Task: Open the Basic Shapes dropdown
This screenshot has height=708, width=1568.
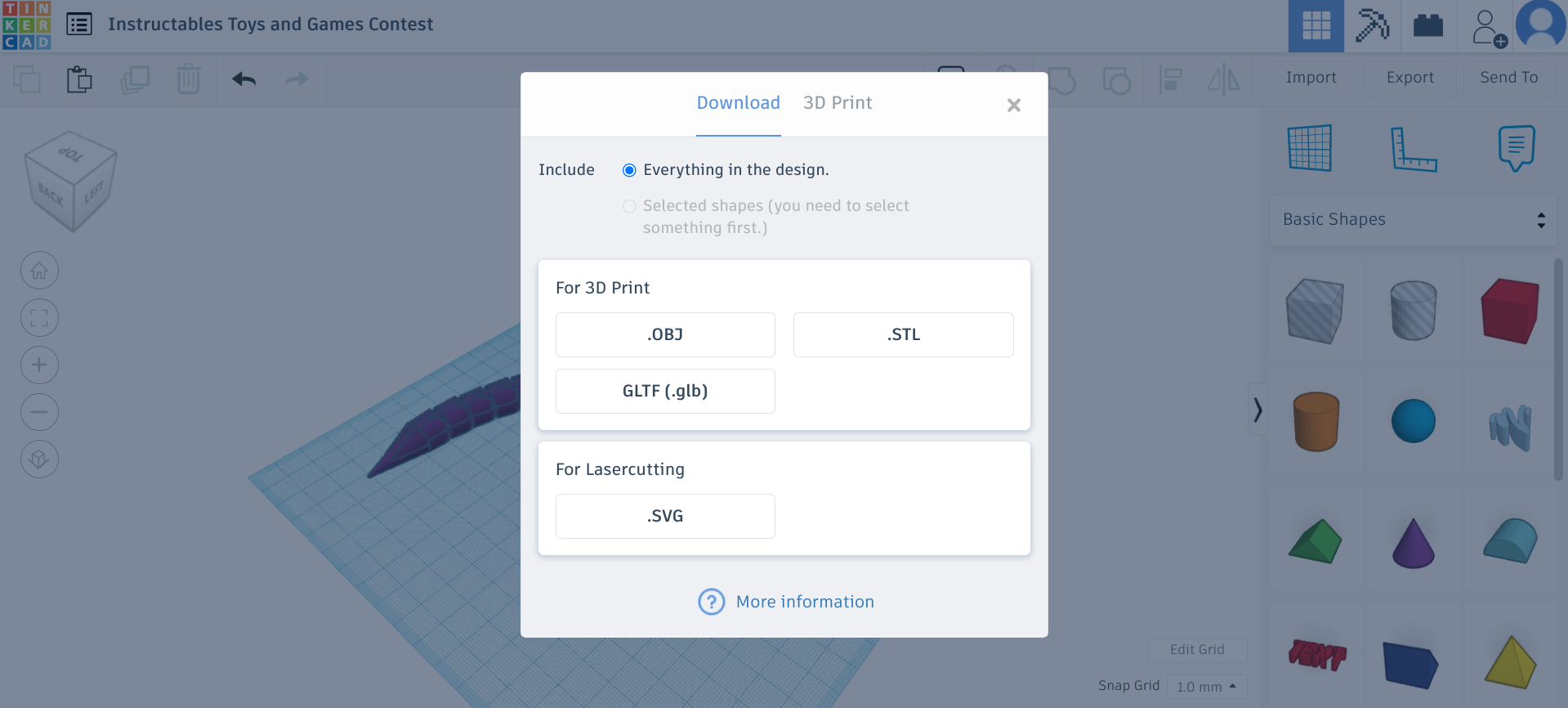Action: pos(1414,220)
